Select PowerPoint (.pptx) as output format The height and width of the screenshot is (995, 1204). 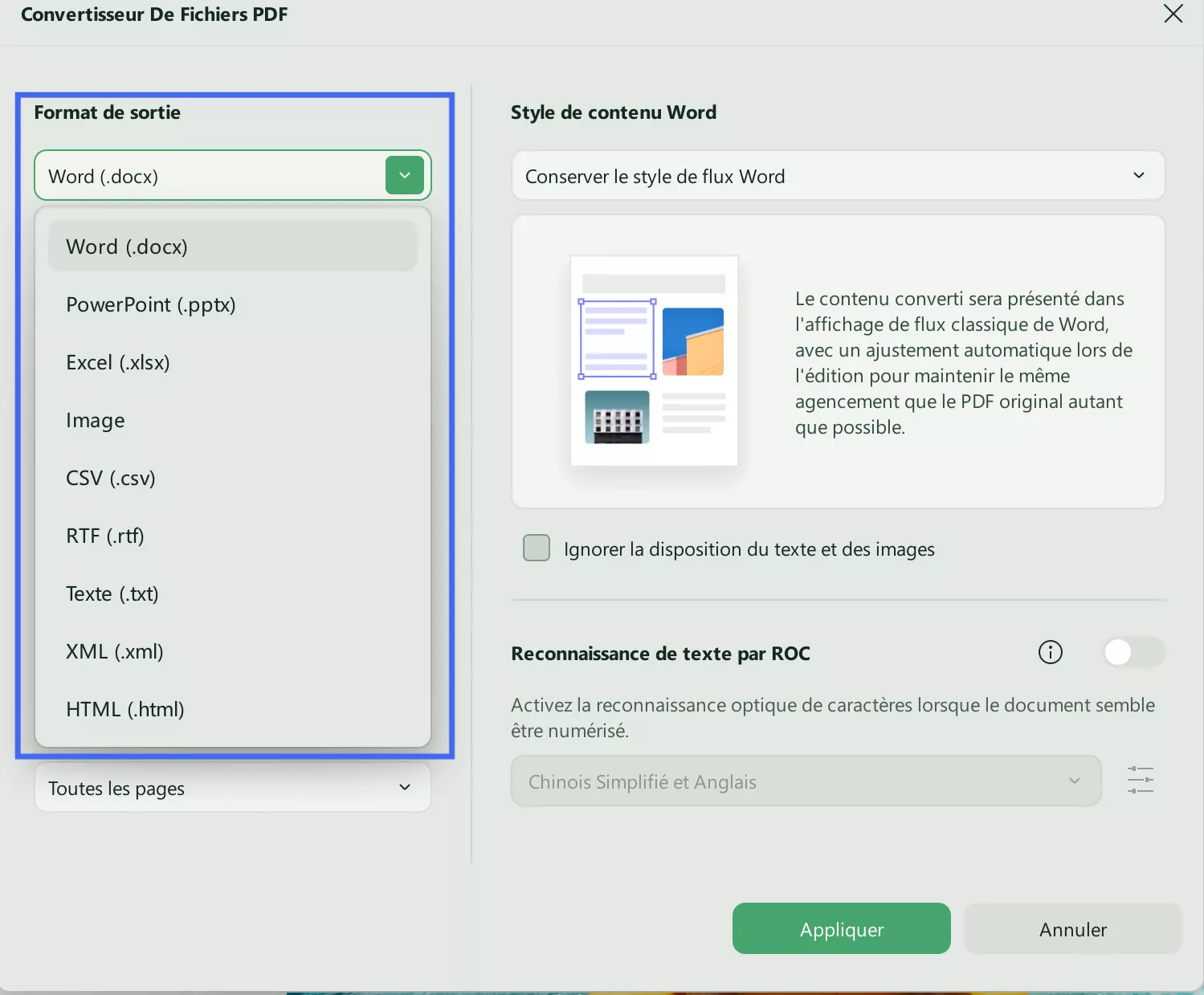click(151, 304)
